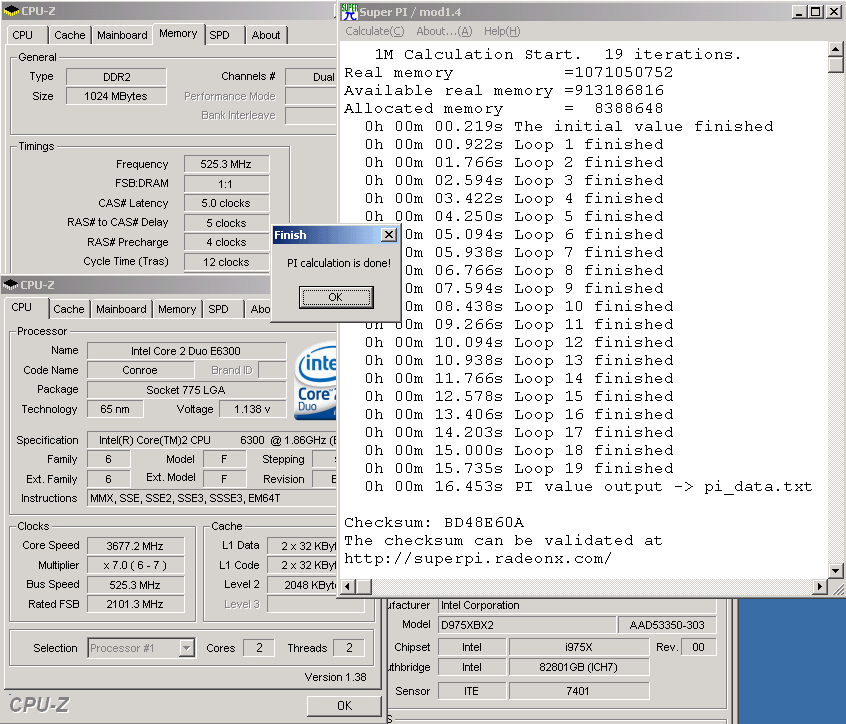This screenshot has height=724, width=846.
Task: Click the Super PI vertical scrollbar down arrow
Action: tap(835, 570)
